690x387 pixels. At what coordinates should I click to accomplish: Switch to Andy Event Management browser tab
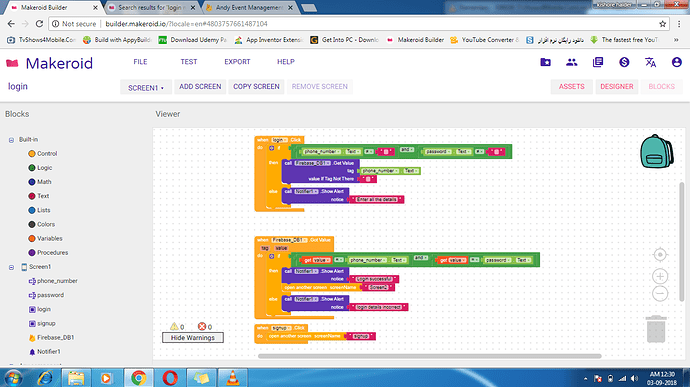(x=250, y=7)
